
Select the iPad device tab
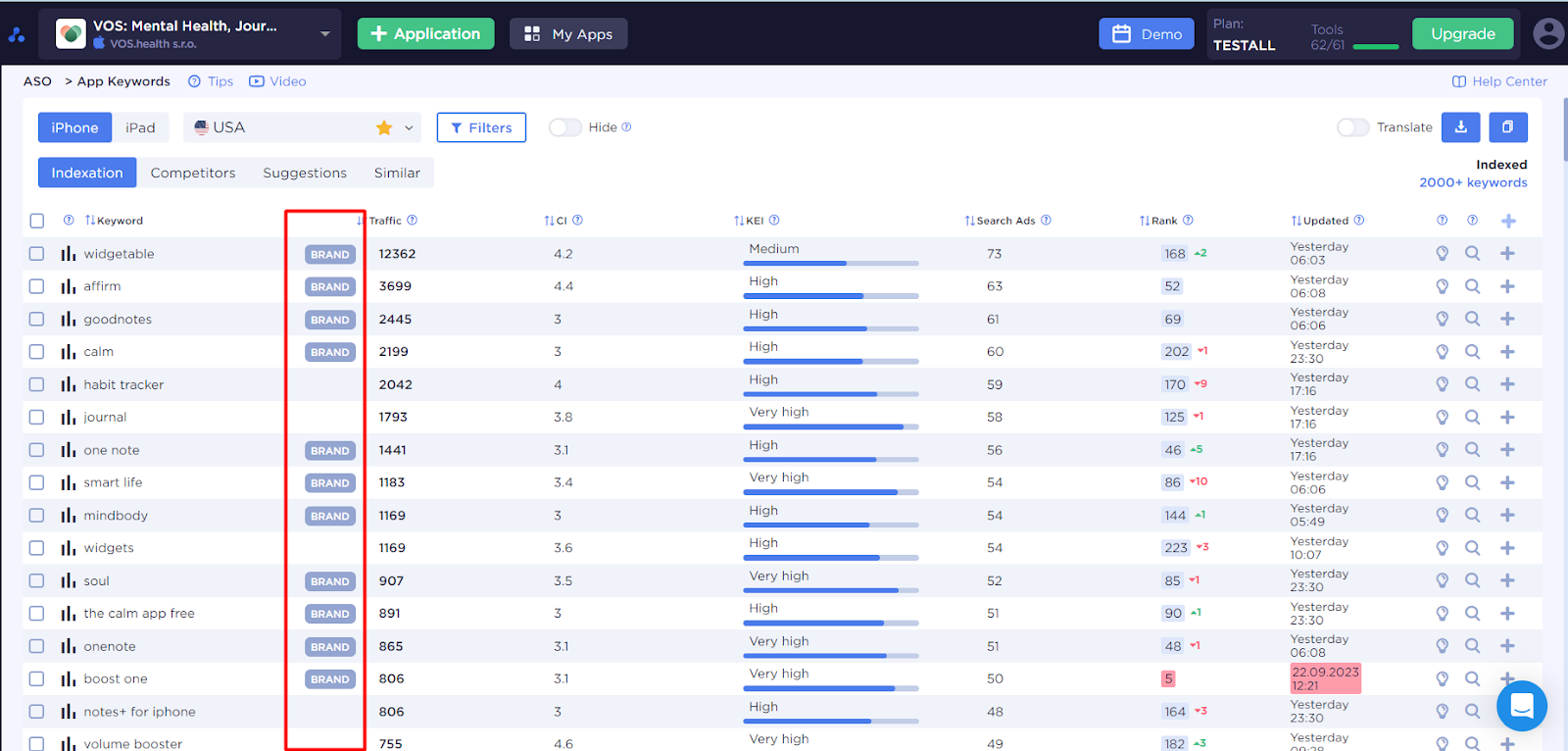click(x=140, y=127)
